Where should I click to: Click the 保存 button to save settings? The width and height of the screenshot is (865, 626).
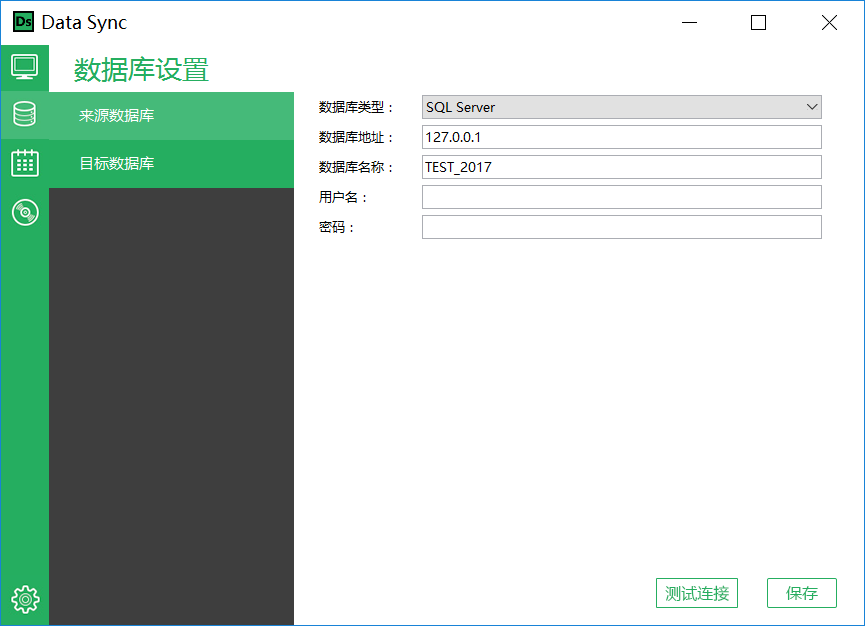(x=801, y=592)
